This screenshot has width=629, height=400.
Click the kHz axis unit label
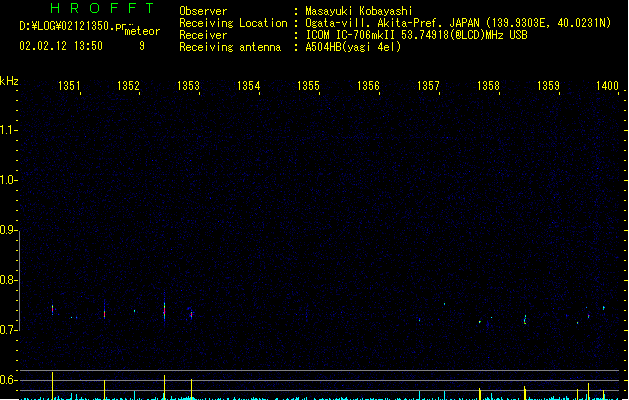[9, 81]
